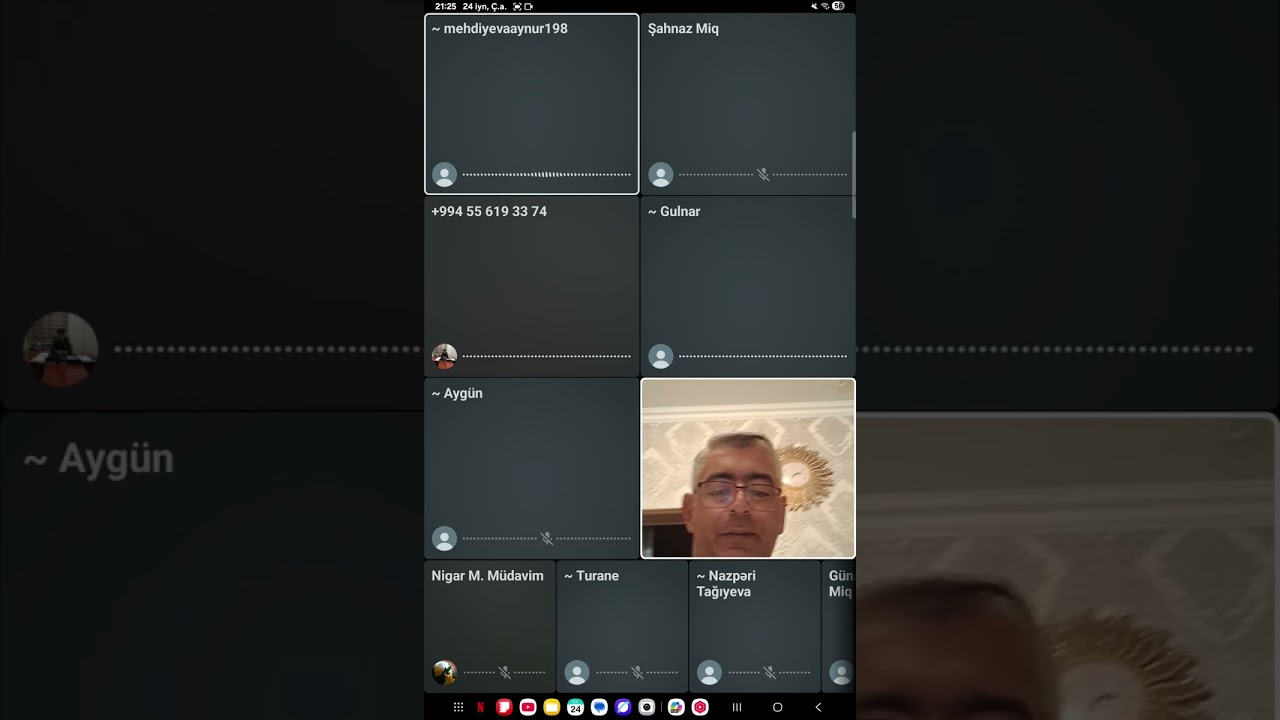
Task: Tap mehdiyevaaynur198's default avatar
Action: tap(445, 175)
